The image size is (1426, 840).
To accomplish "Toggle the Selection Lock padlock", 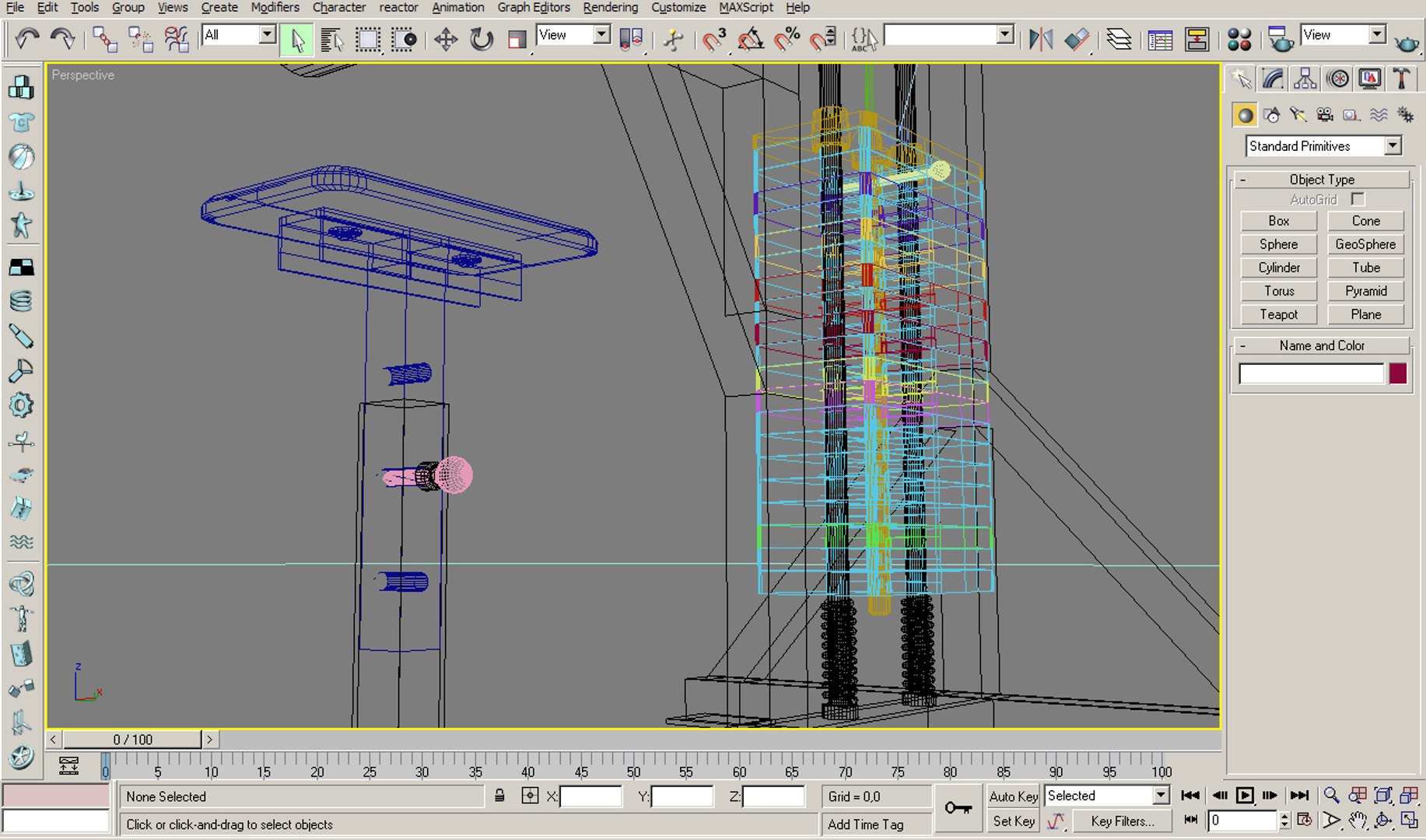I will tap(499, 796).
